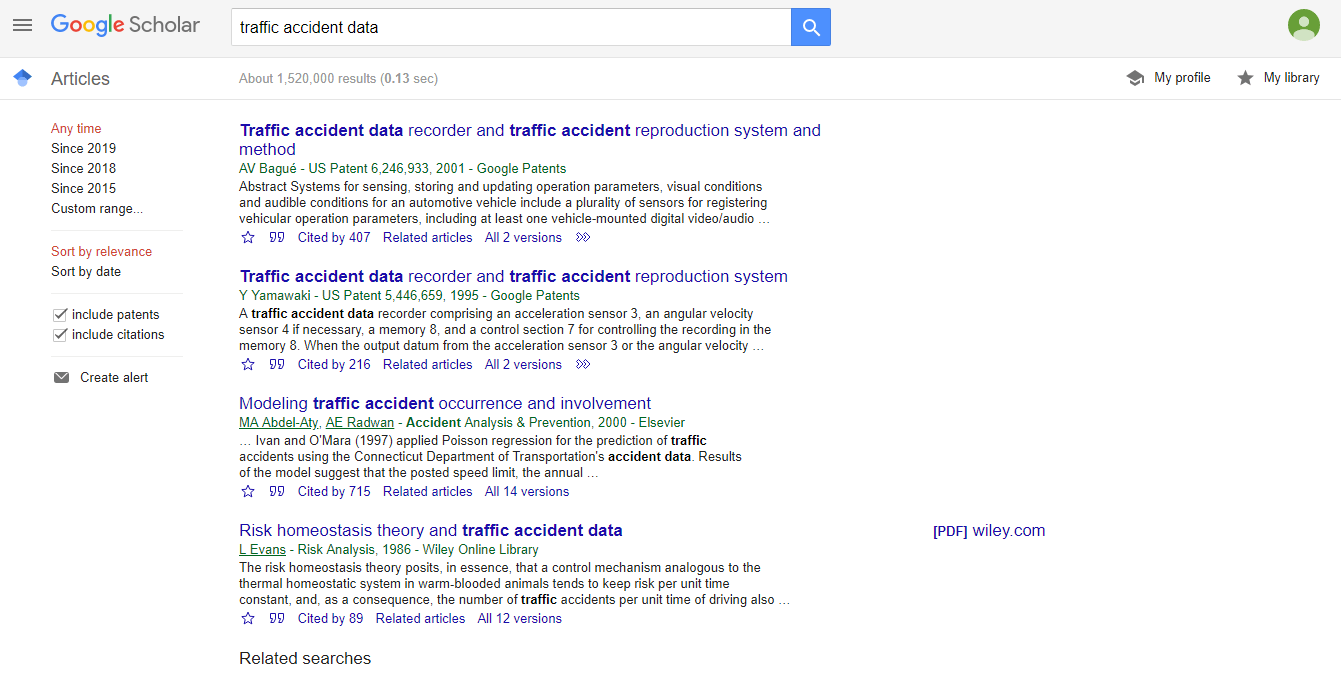Select Sort by date option
1341x677 pixels.
(86, 272)
